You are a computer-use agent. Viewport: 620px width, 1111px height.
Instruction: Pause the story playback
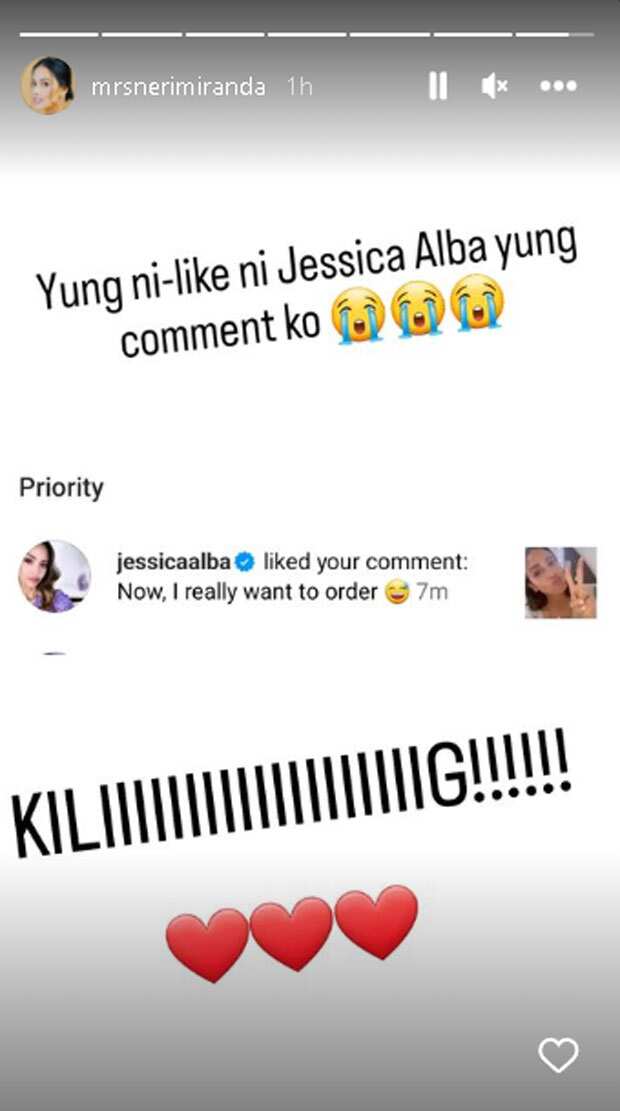(438, 86)
